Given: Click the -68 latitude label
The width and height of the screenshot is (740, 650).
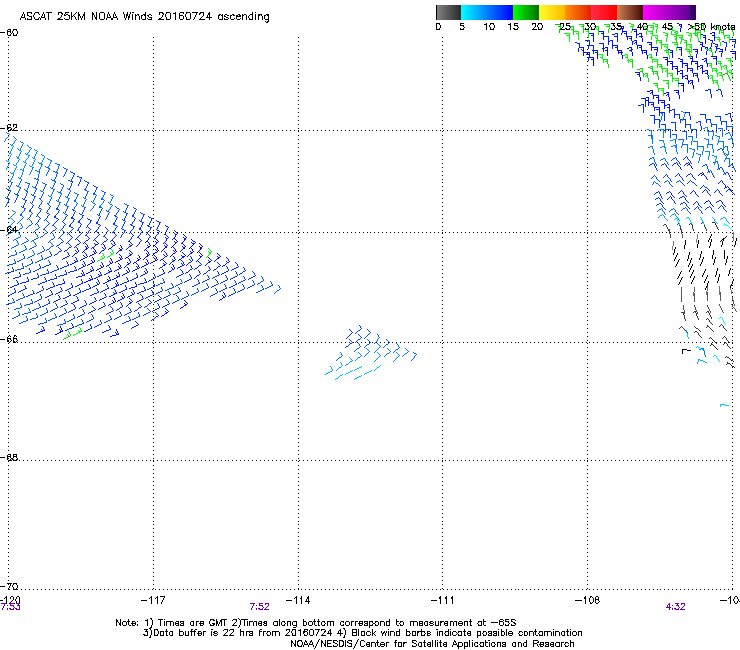Looking at the screenshot, I should (x=9, y=457).
